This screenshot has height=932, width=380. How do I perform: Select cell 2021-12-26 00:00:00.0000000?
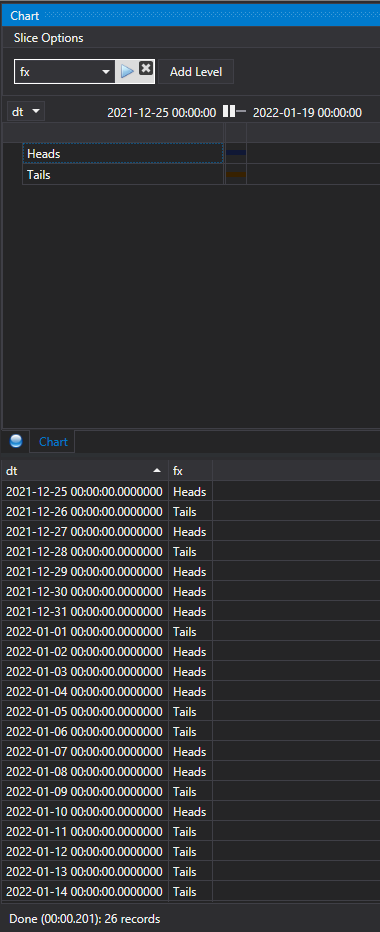coord(84,511)
